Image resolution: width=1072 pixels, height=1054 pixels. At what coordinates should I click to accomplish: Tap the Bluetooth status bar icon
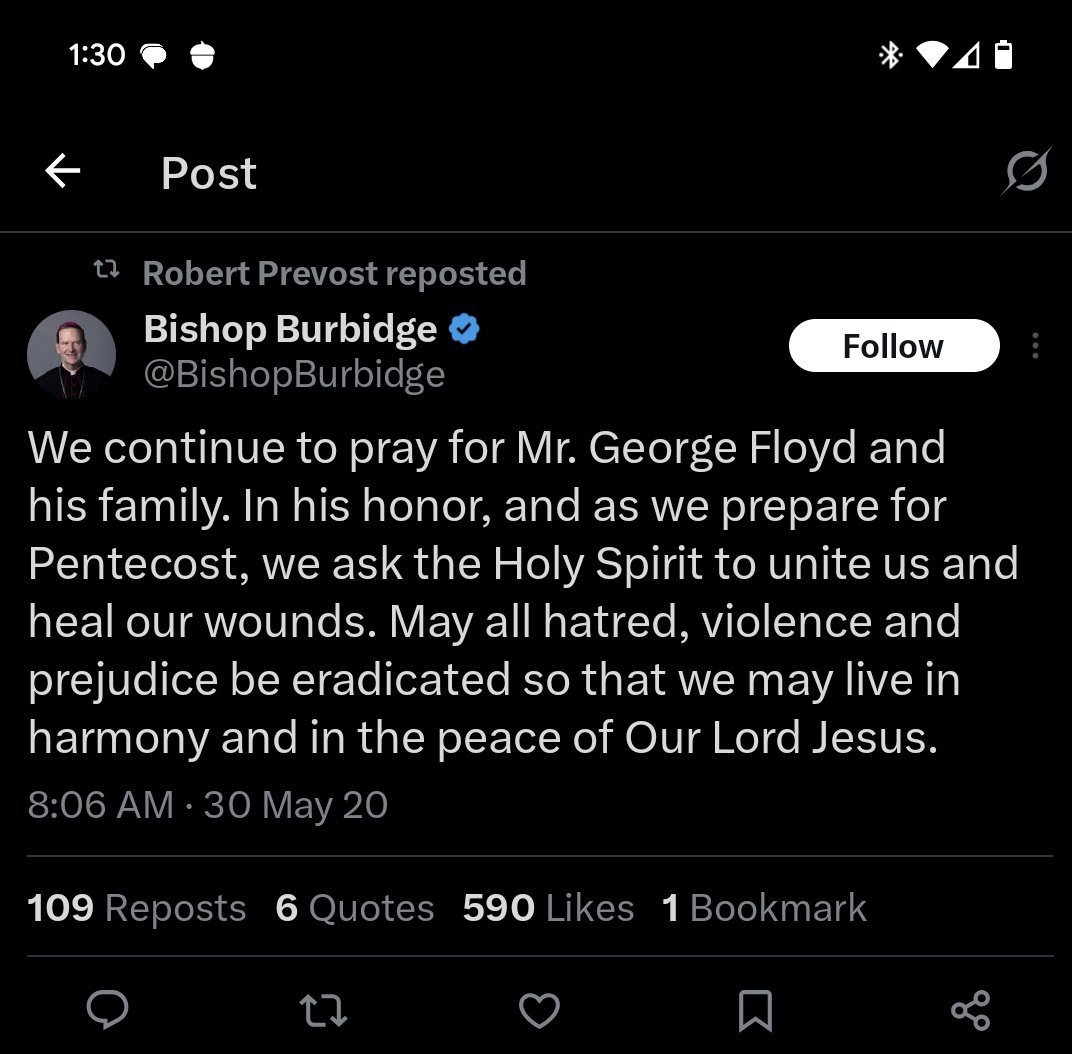(890, 55)
